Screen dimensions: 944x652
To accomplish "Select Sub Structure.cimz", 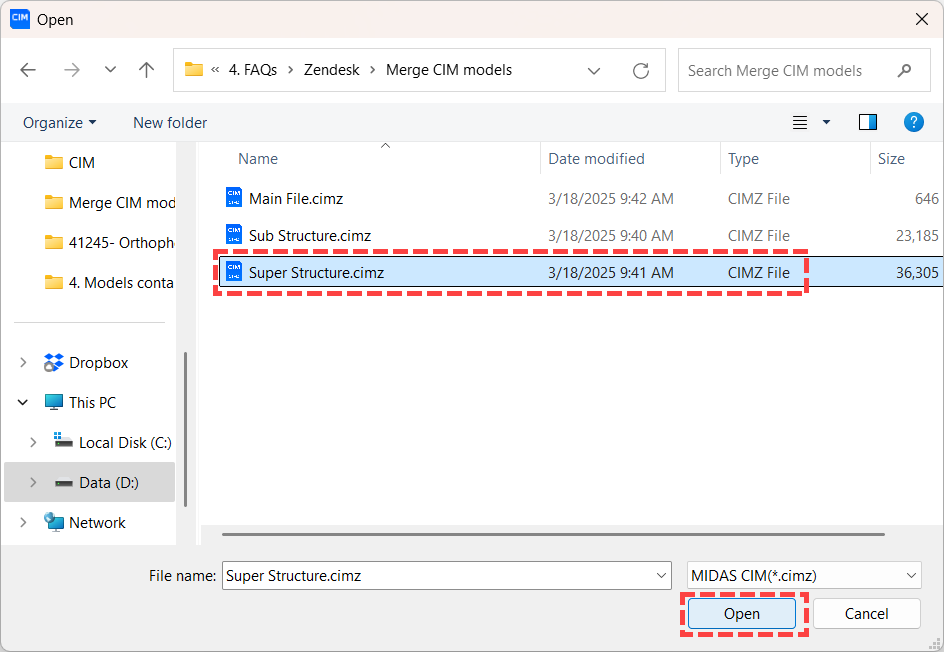I will coord(581,235).
